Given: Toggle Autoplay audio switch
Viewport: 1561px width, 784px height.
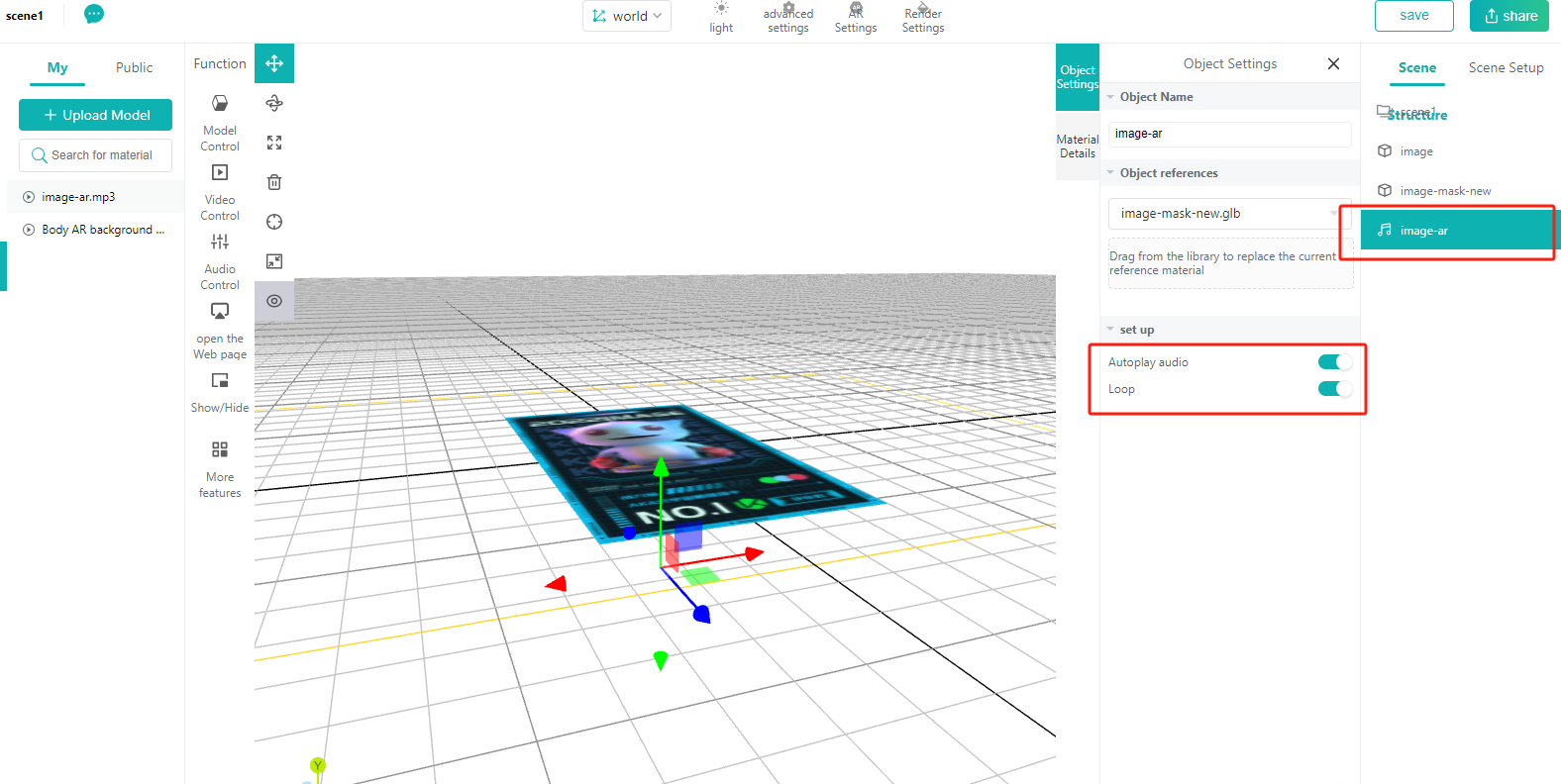Looking at the screenshot, I should click(1334, 362).
